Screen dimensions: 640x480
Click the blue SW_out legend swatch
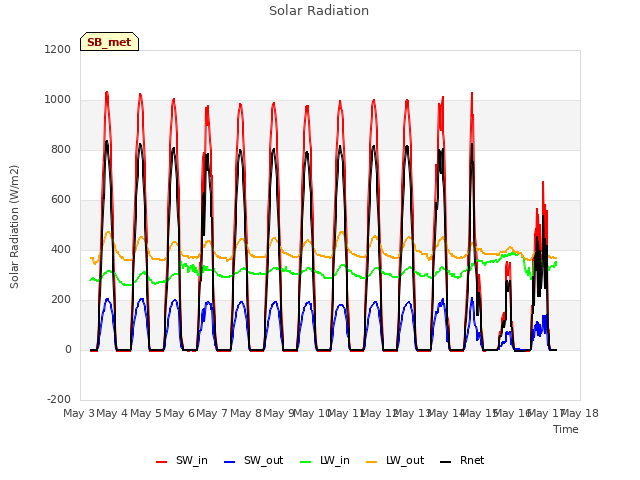230,462
